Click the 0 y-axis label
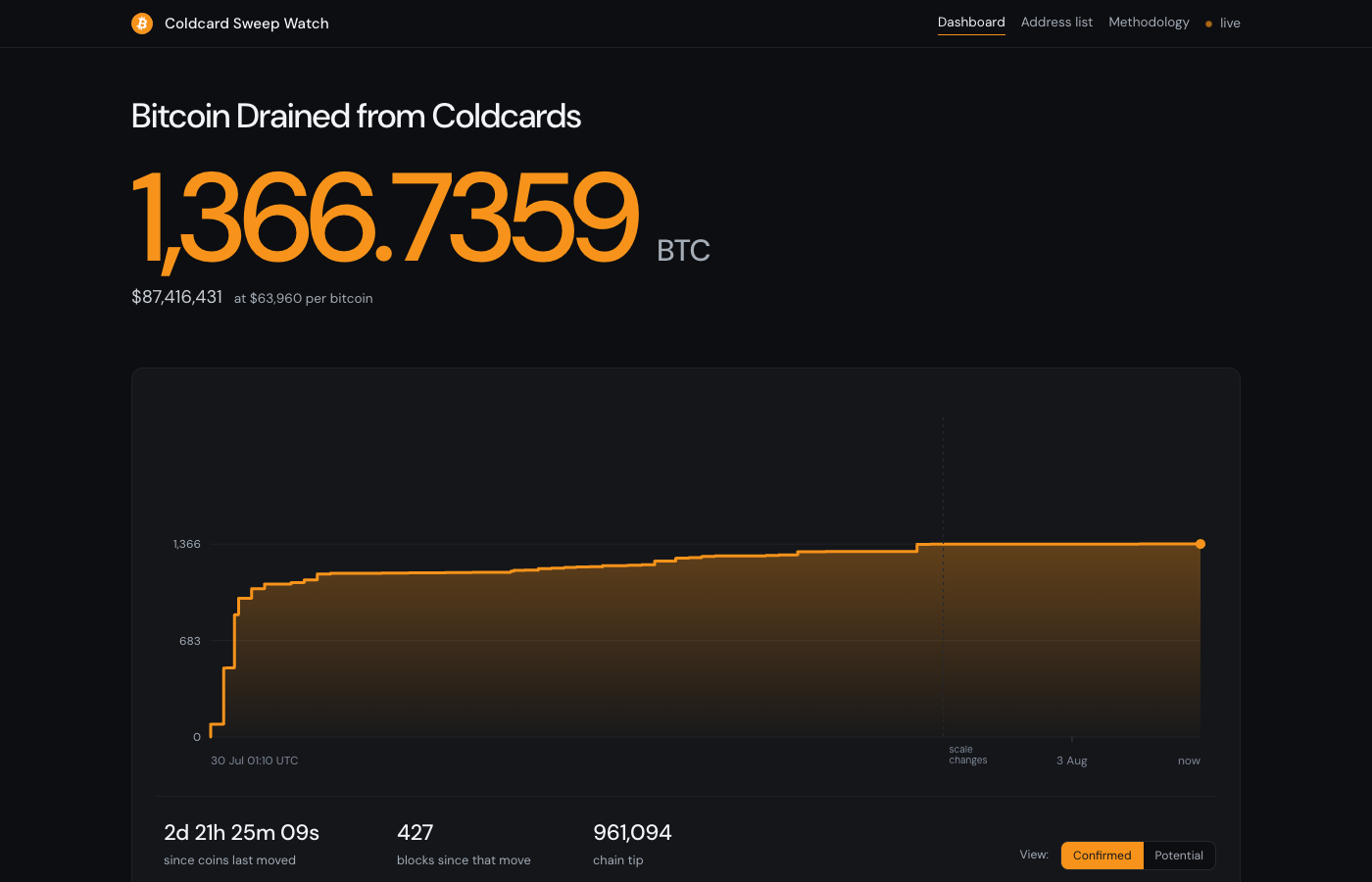This screenshot has height=882, width=1372. [197, 737]
